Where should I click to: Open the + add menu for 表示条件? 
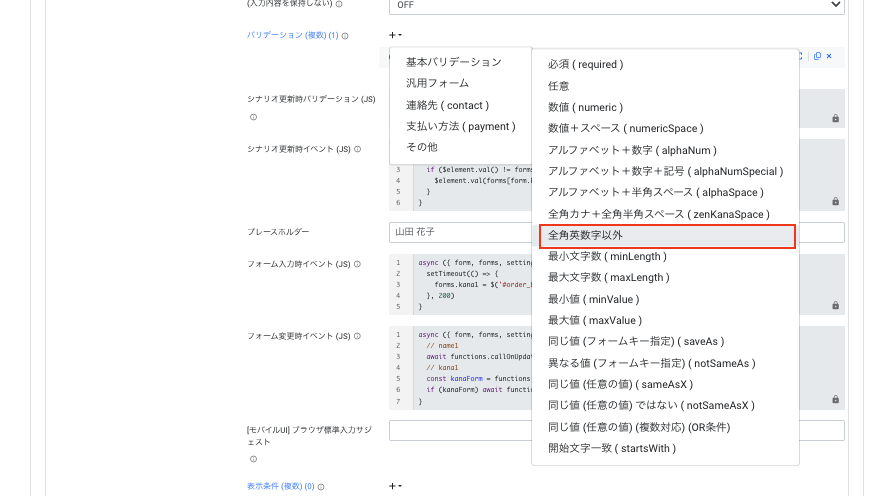point(395,486)
